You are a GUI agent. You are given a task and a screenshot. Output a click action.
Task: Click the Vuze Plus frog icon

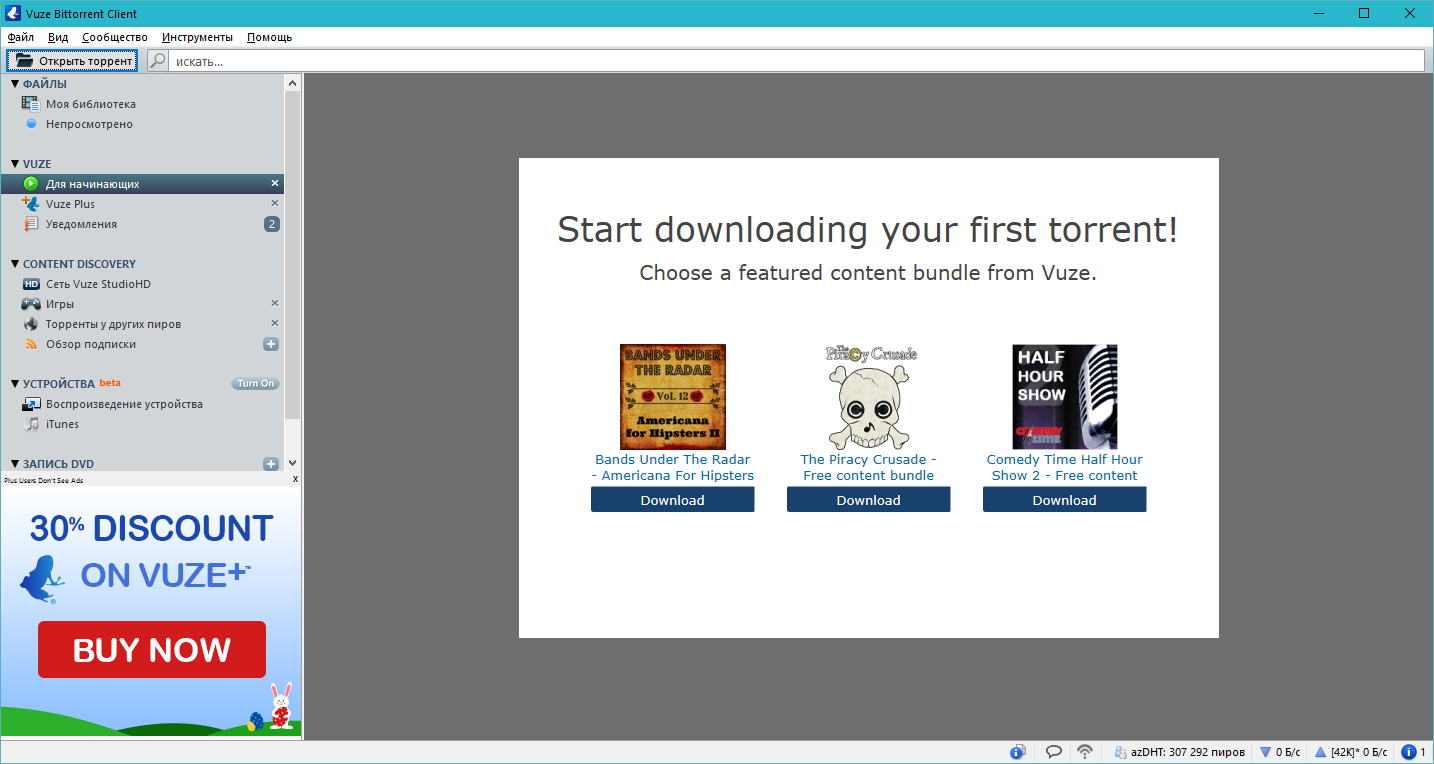point(31,204)
